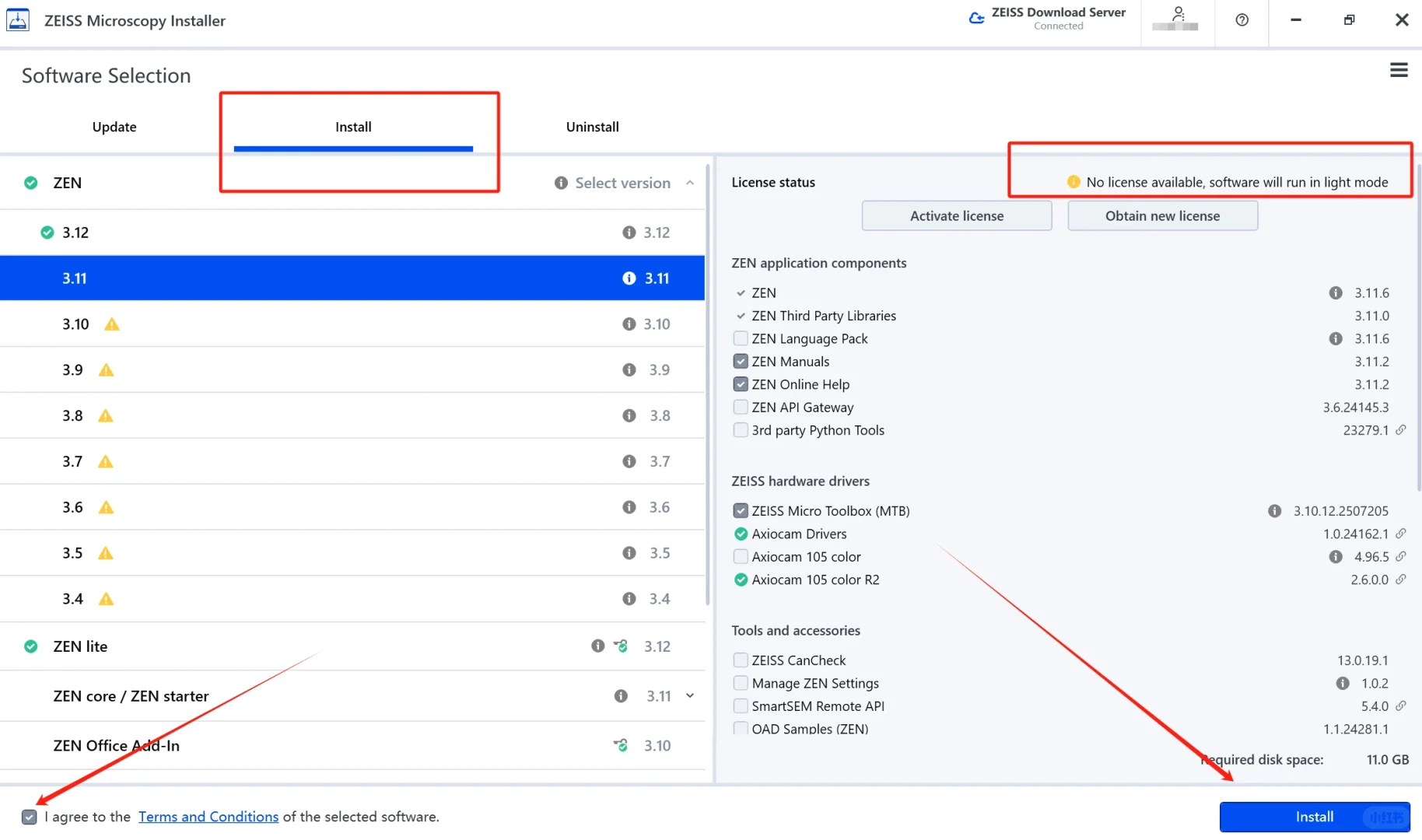Click the Activate license button
The image size is (1422, 840).
[x=957, y=216]
